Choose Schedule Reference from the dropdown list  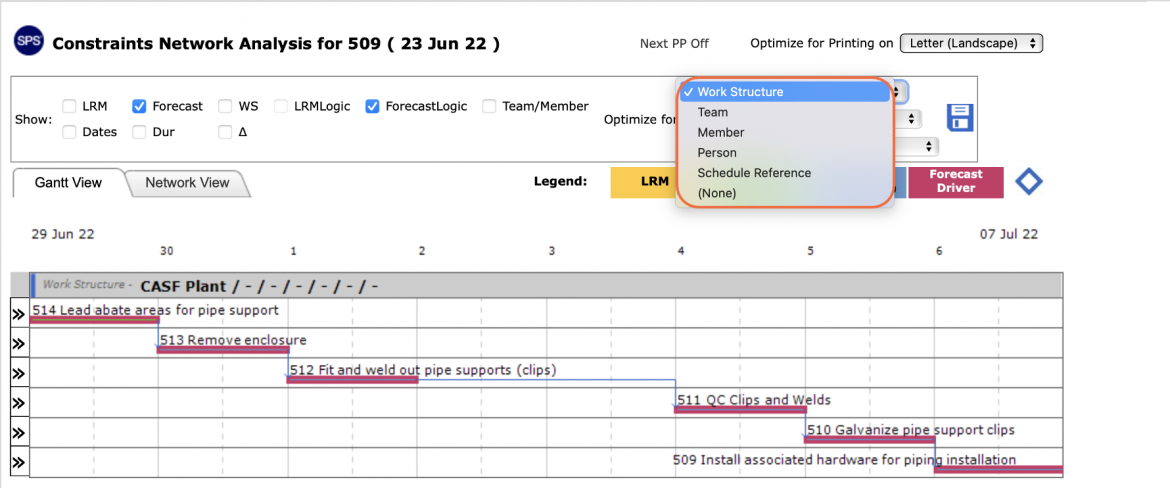click(786, 172)
